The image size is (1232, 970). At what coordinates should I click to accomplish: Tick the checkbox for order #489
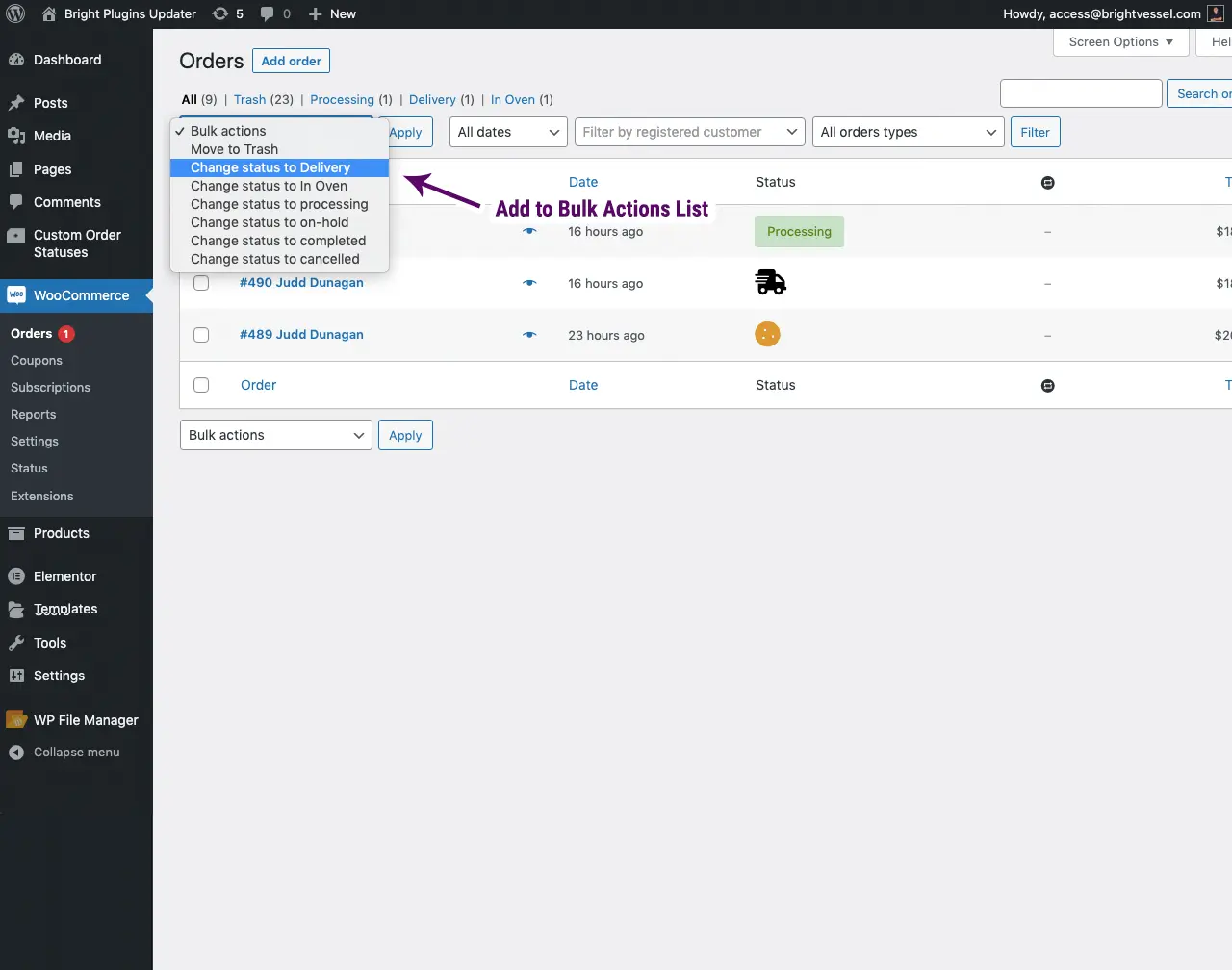201,334
